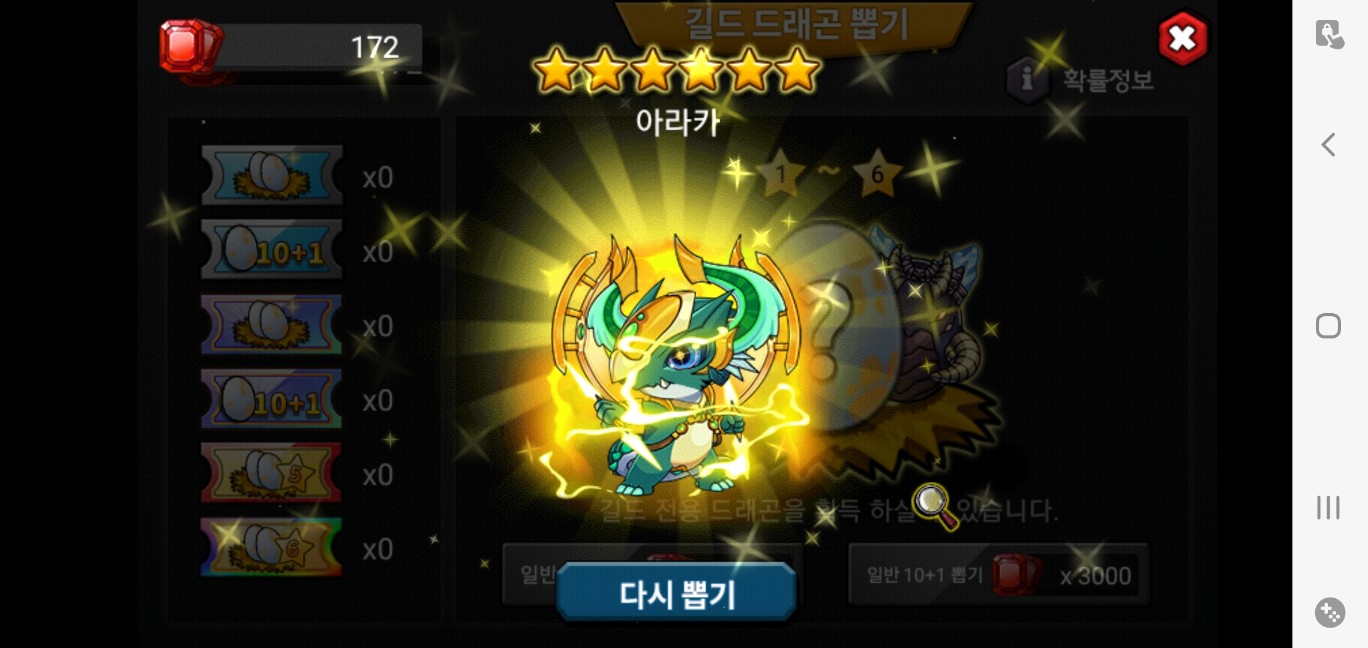Select the blue single egg ticket

click(x=272, y=176)
